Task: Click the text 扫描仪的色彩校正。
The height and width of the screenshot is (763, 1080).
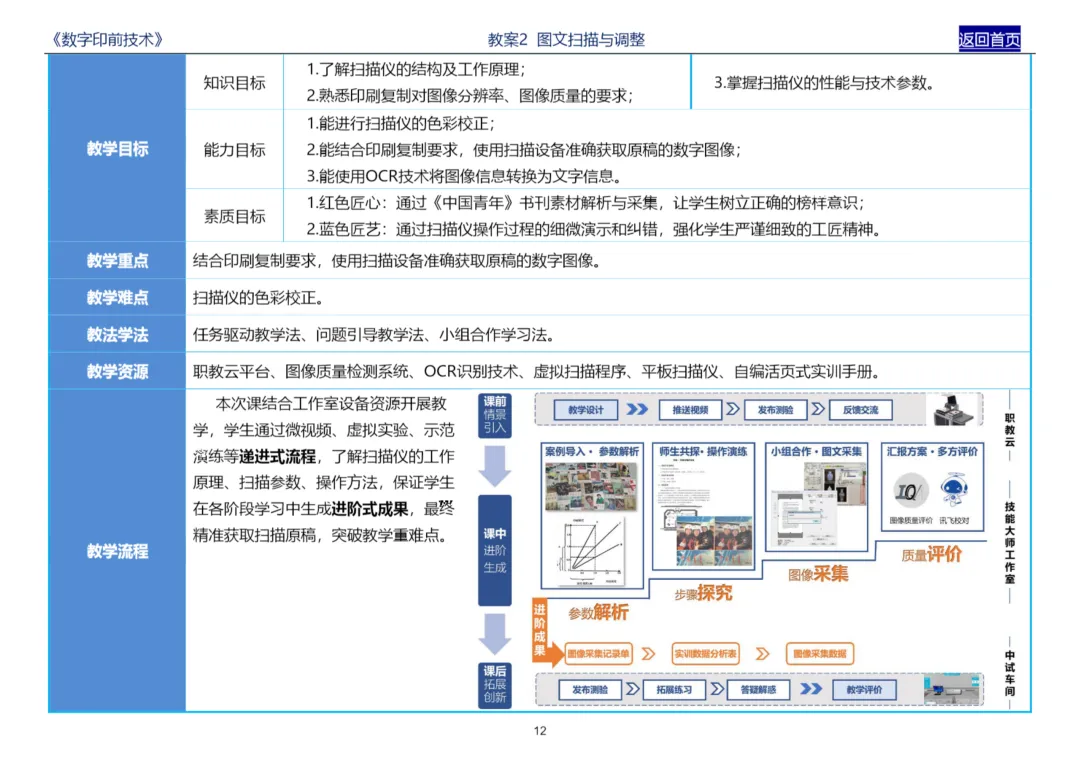Action: click(258, 297)
